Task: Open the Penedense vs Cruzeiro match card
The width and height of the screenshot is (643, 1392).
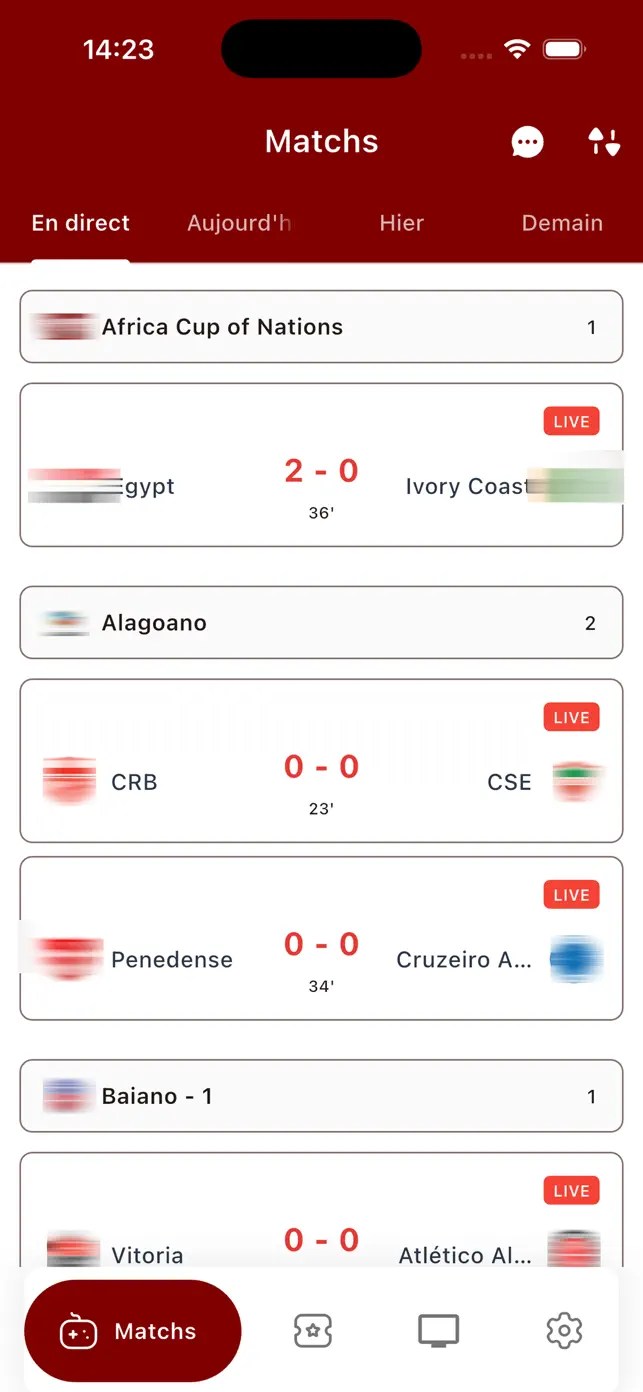Action: click(321, 938)
